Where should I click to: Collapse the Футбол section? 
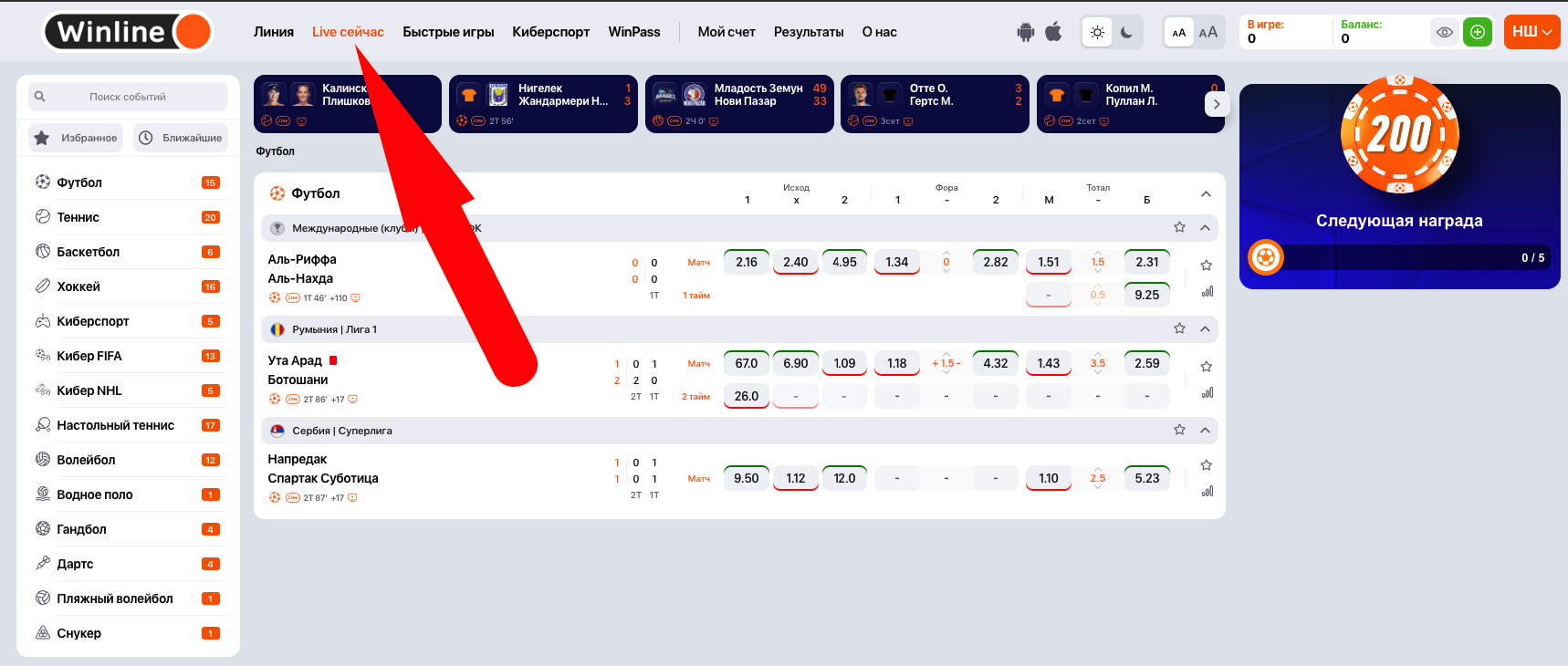(1206, 193)
